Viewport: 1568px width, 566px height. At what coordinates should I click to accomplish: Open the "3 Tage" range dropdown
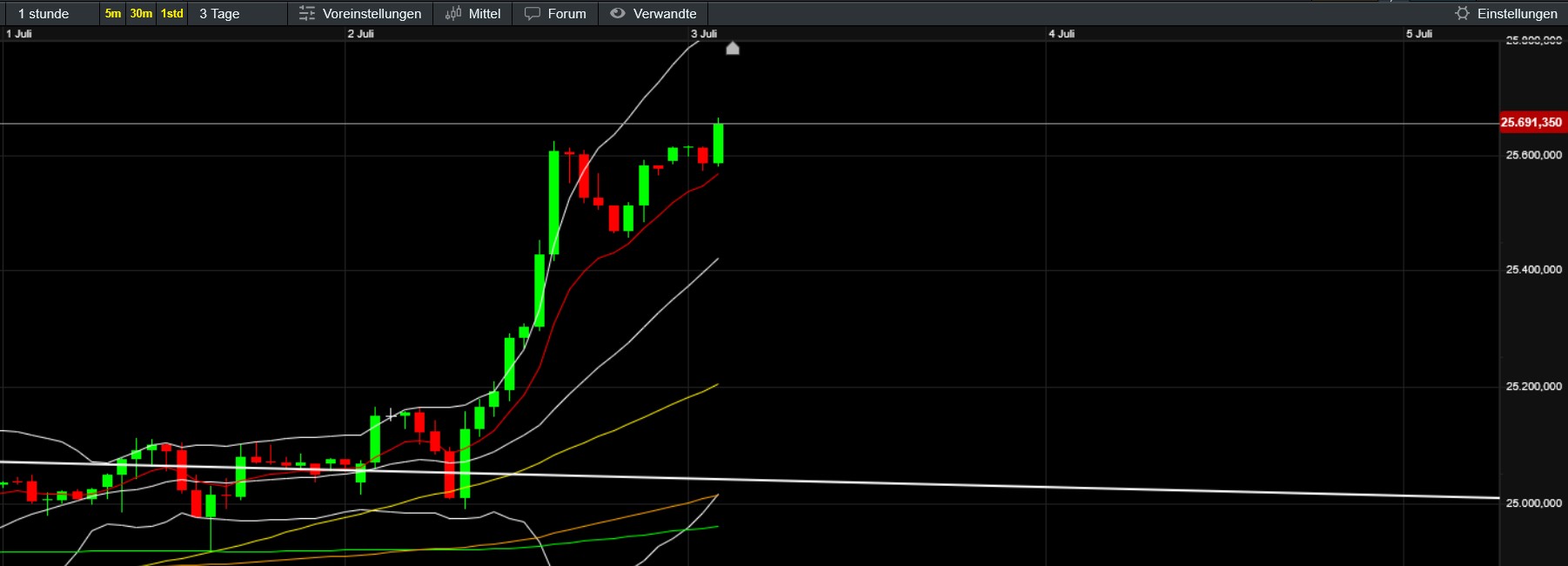coord(238,14)
